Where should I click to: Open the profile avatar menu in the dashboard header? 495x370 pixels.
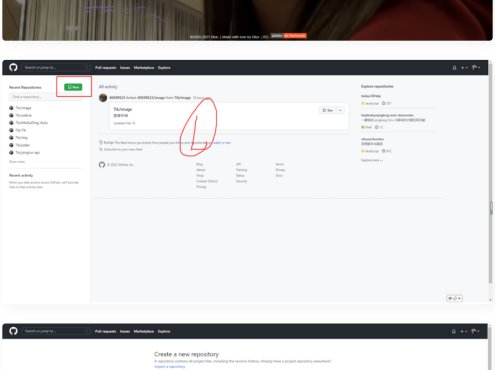(x=476, y=68)
